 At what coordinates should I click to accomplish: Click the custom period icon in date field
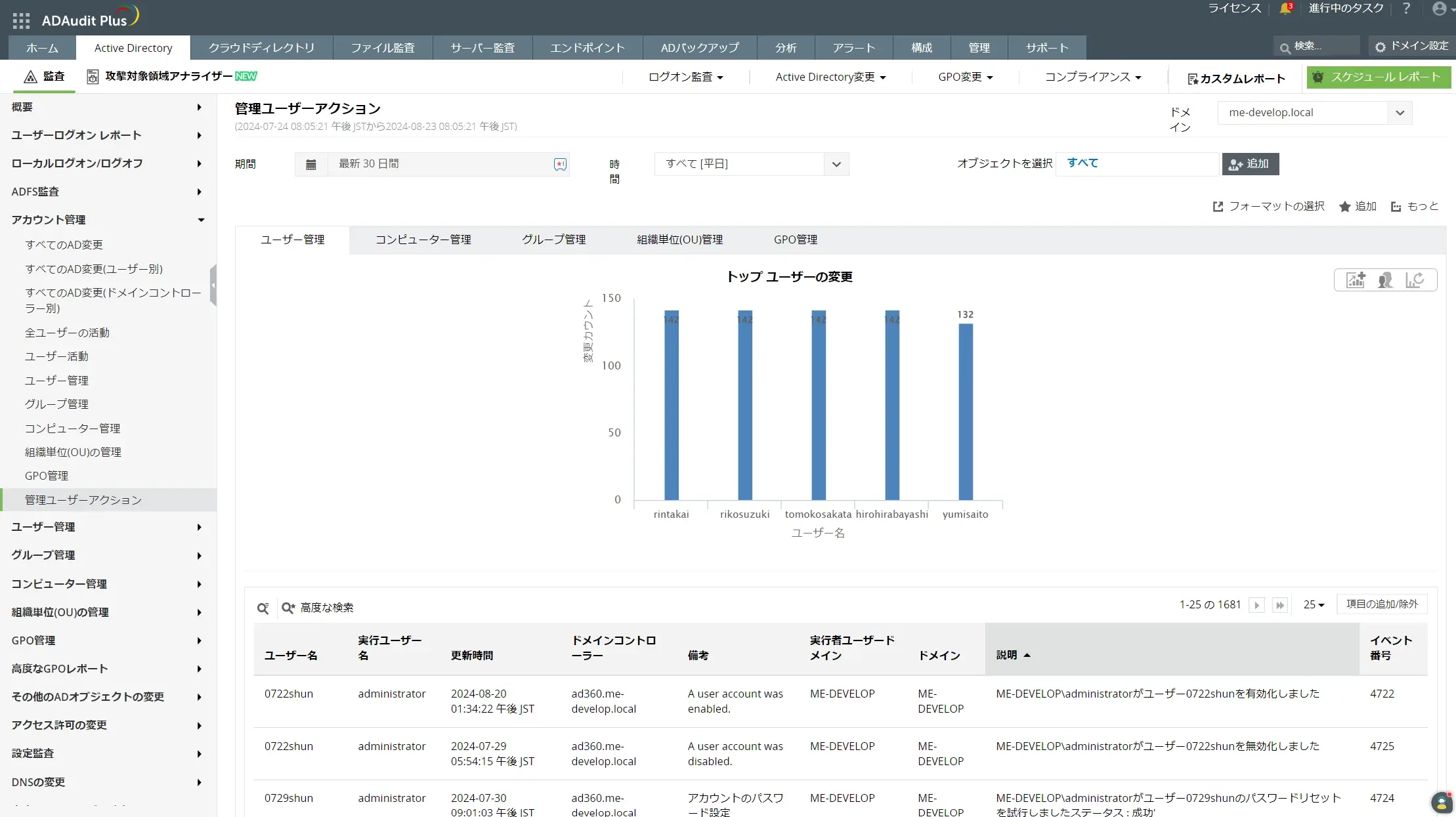coord(560,164)
